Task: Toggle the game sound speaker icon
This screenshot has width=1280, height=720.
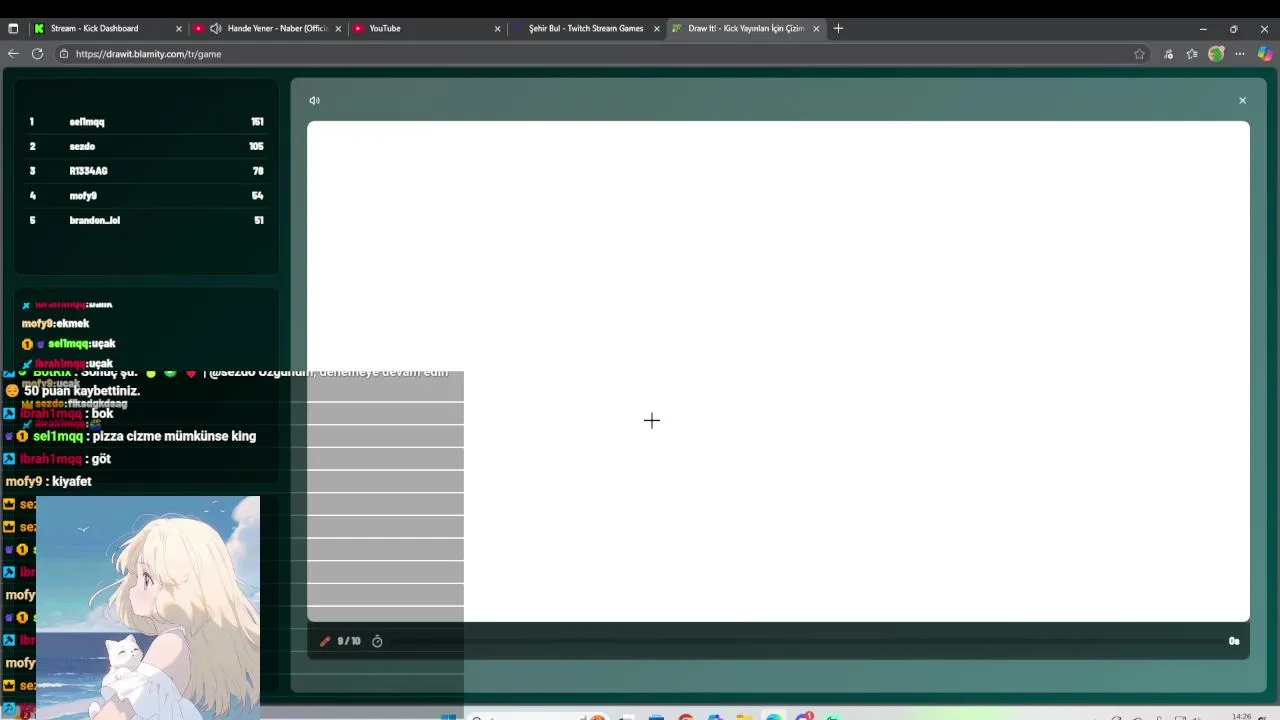Action: (314, 100)
